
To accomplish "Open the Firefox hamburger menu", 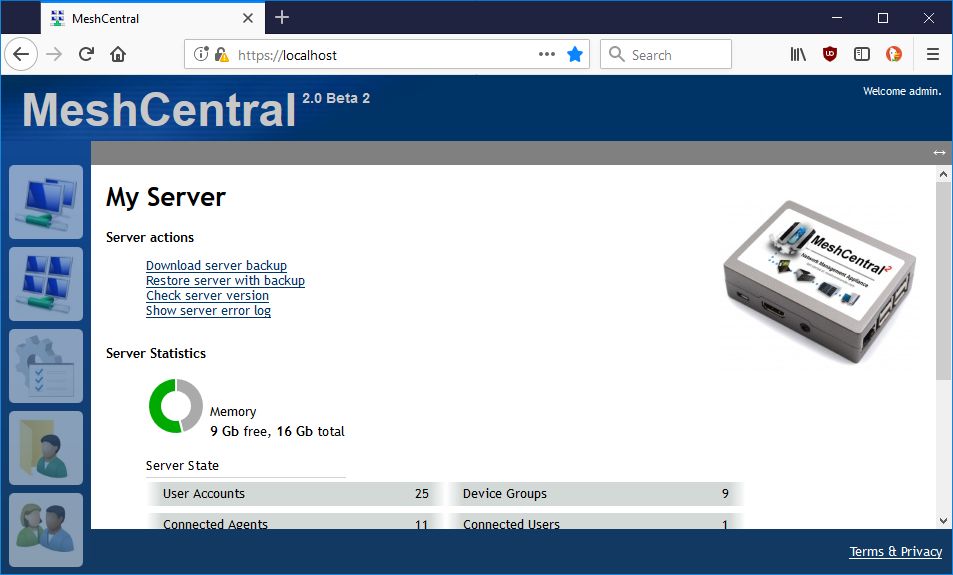I will pyautogui.click(x=932, y=55).
